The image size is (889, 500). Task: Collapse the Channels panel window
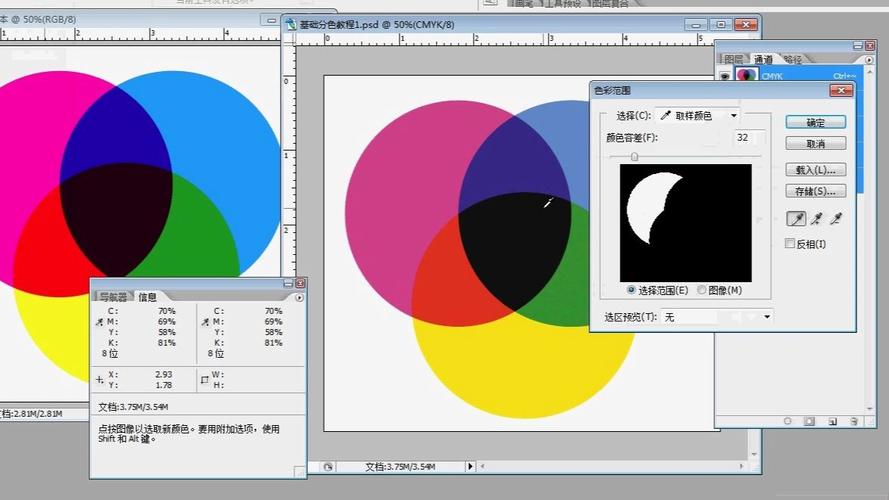[858, 45]
